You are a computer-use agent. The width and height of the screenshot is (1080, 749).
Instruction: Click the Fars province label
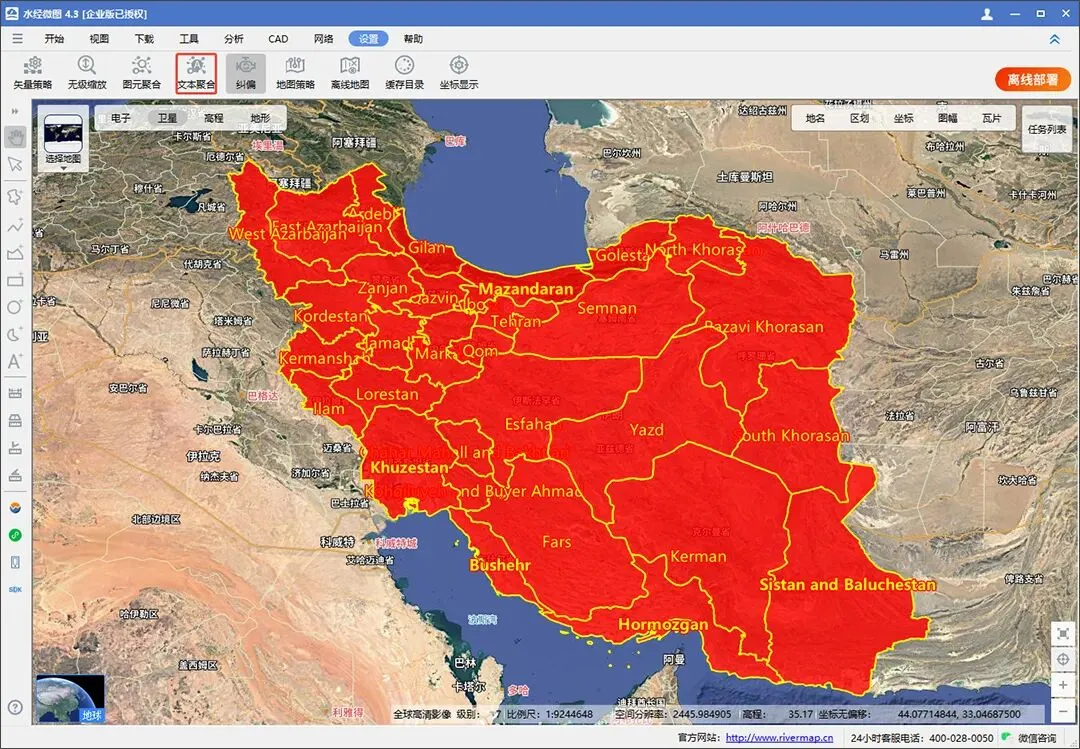click(557, 542)
